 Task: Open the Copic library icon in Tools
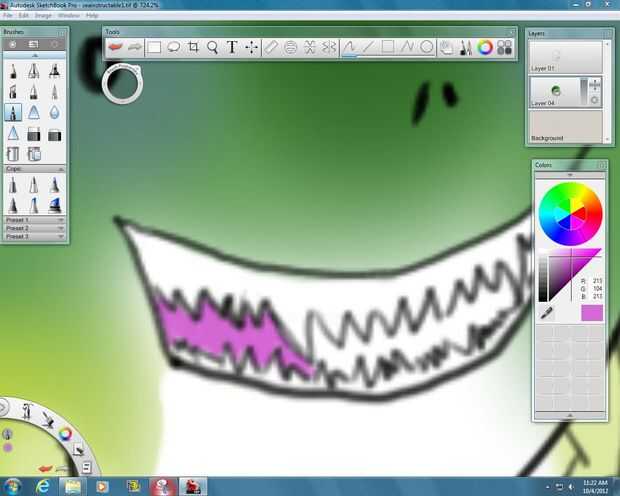point(505,47)
